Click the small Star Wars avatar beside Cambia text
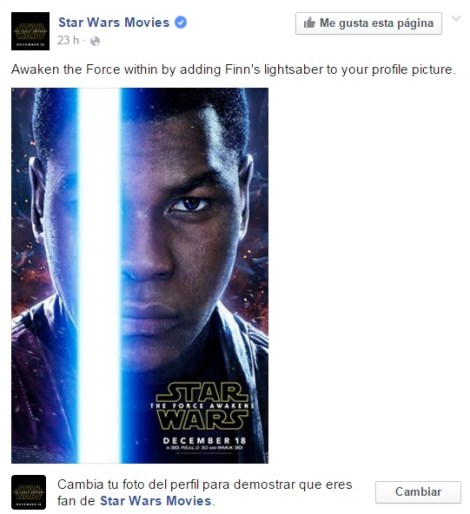Image resolution: width=470 pixels, height=514 pixels. (x=29, y=492)
